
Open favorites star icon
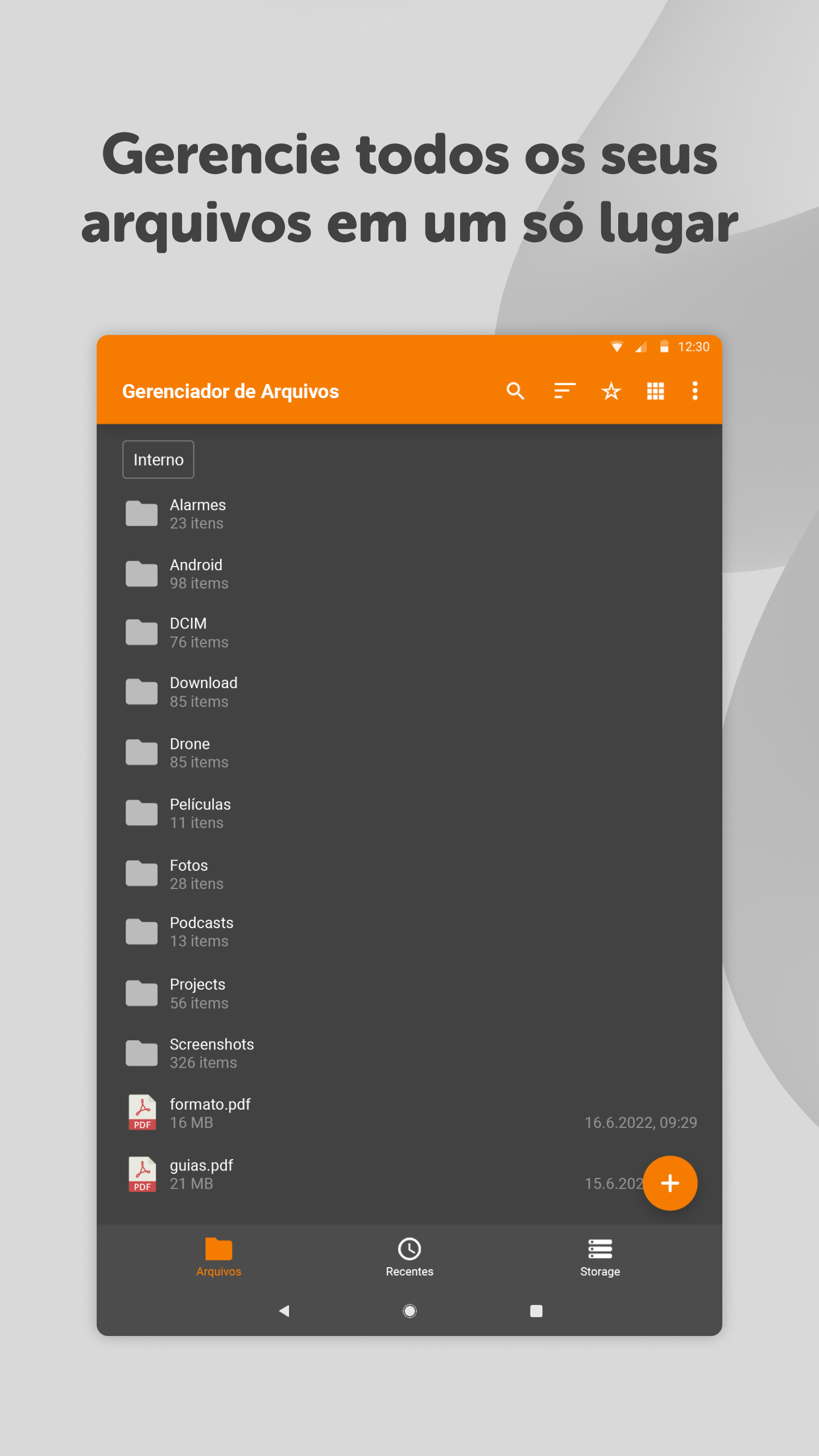[x=611, y=391]
